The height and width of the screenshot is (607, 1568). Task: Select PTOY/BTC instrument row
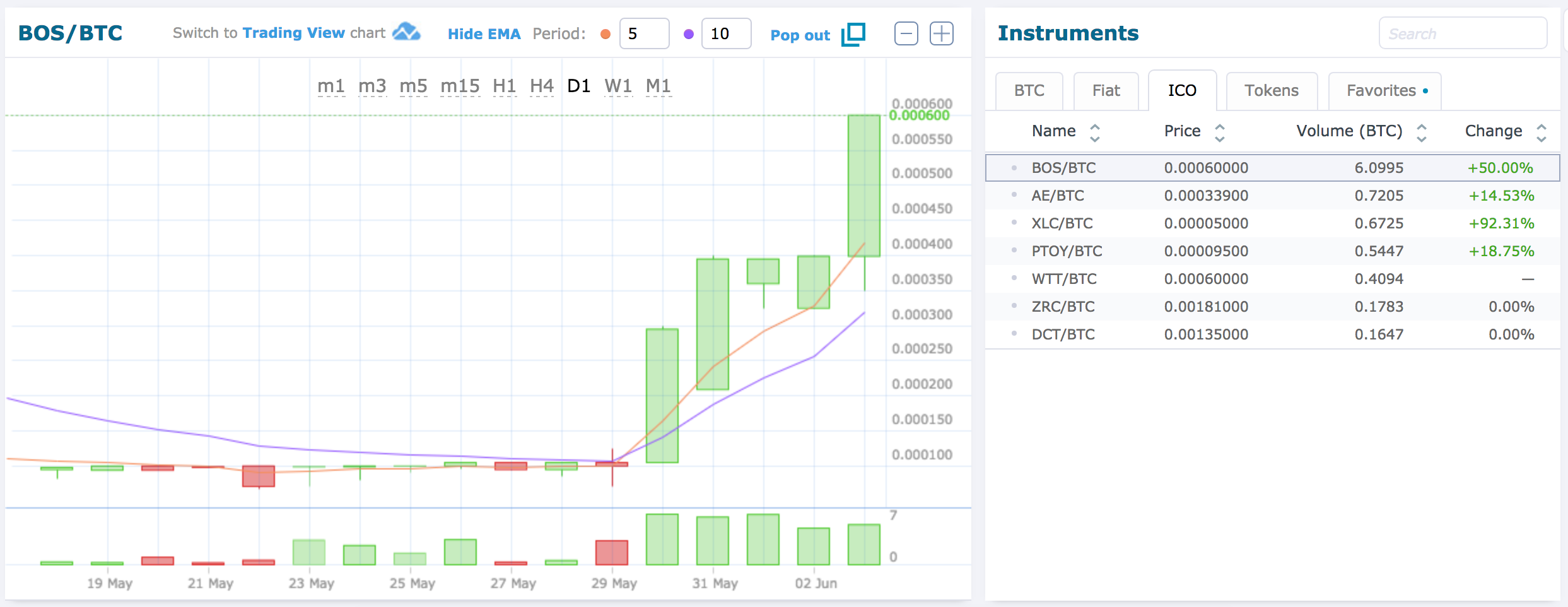click(x=1273, y=251)
